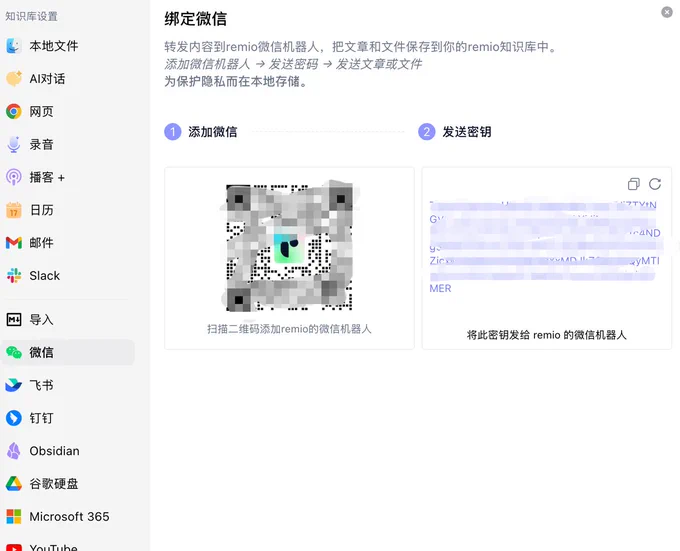Click the Microsoft 365 logo icon
This screenshot has width=680, height=551.
click(x=14, y=516)
